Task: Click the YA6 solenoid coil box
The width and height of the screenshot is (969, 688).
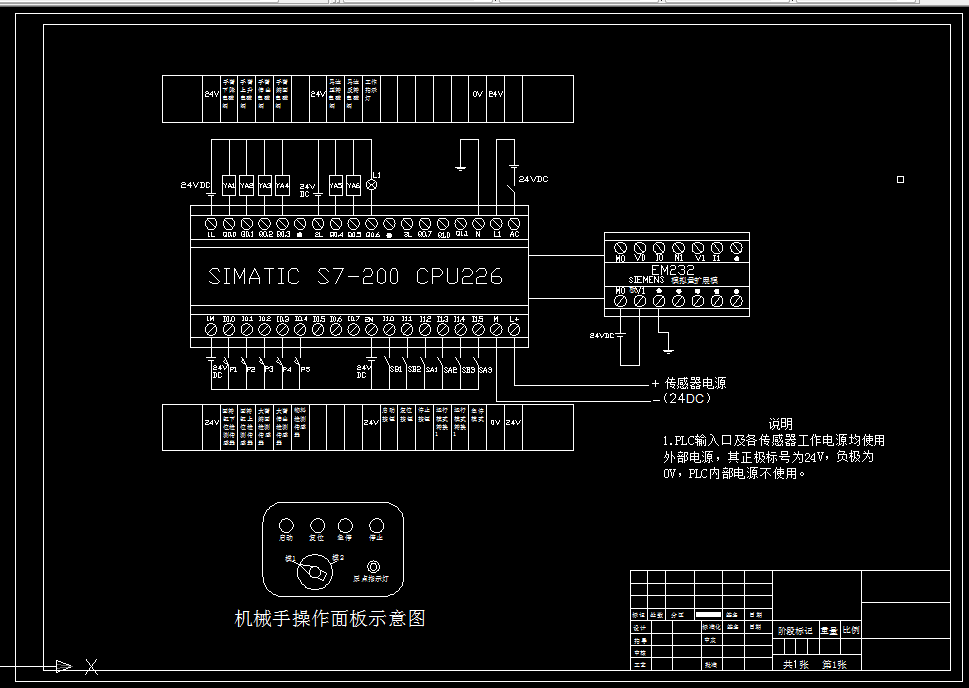Action: click(353, 185)
